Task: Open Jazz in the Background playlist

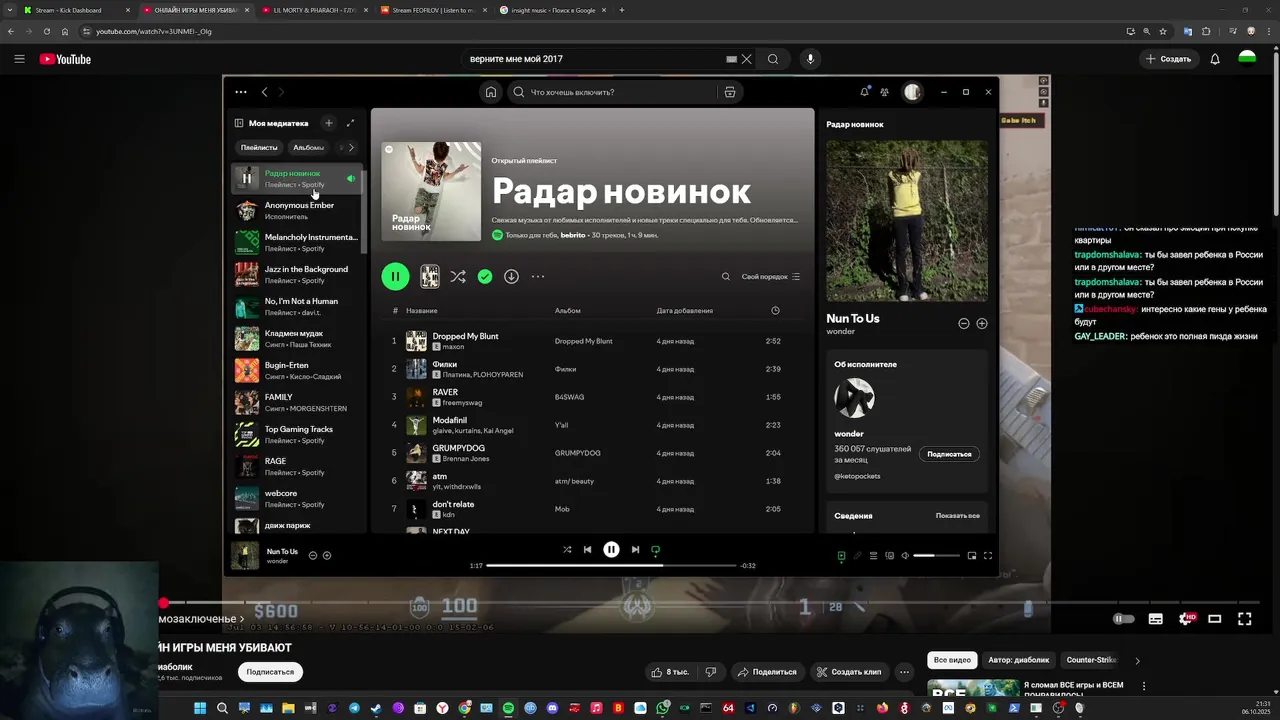Action: point(296,274)
